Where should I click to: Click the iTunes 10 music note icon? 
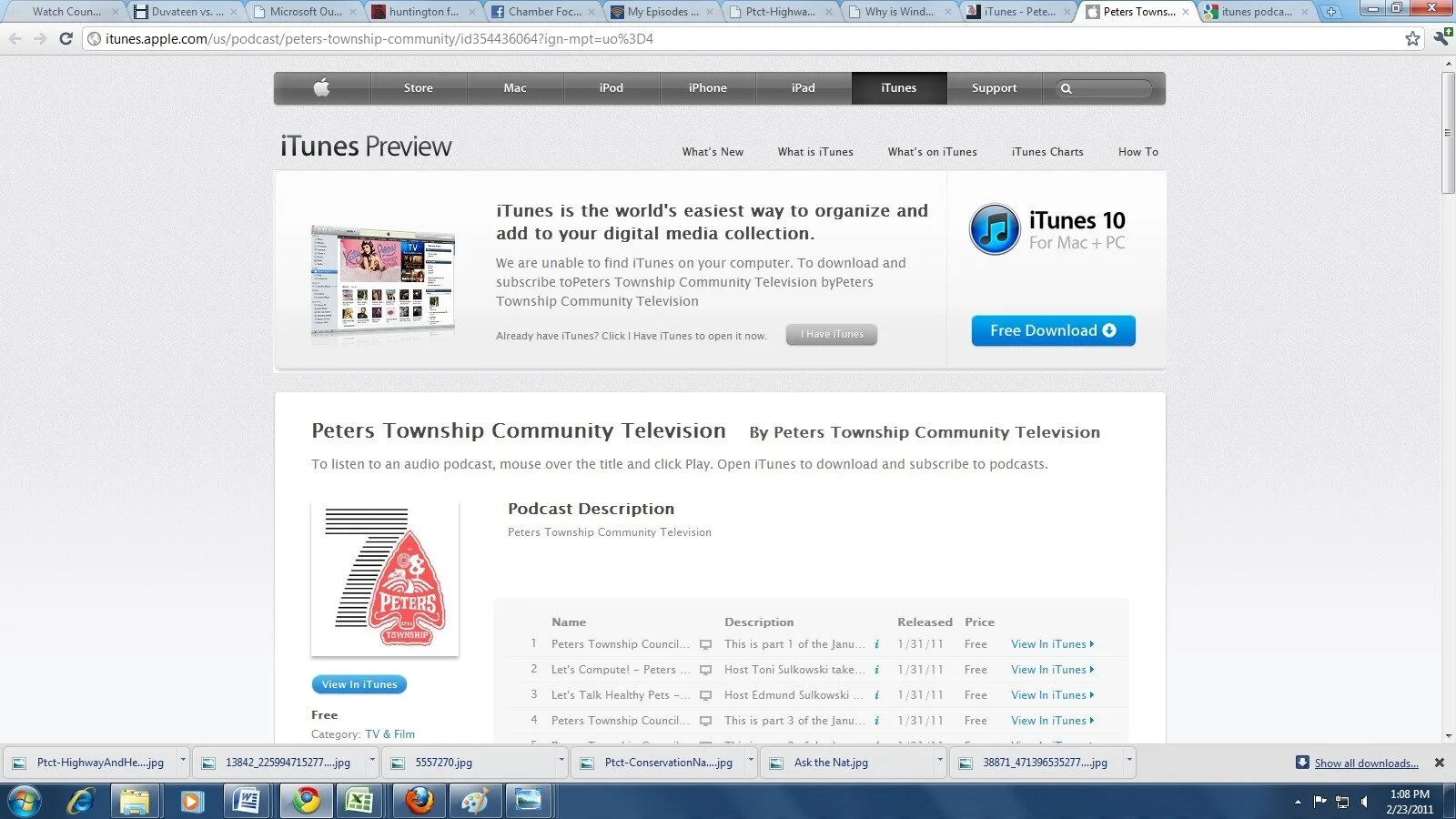[995, 229]
